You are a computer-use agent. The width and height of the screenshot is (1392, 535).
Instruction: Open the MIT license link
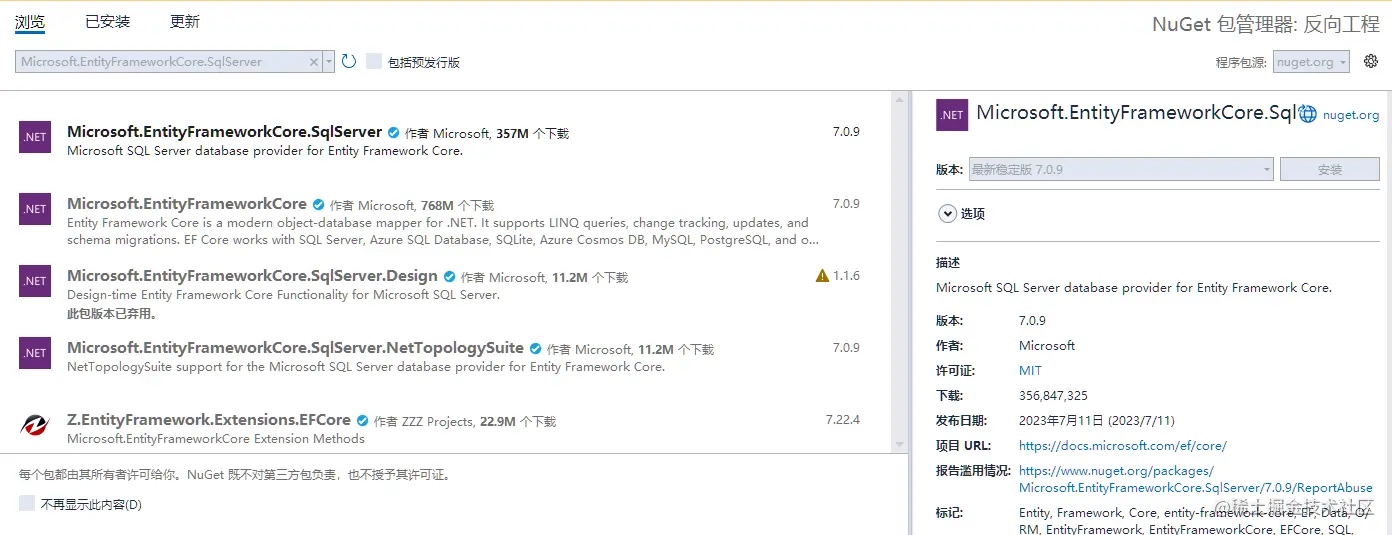[1030, 370]
